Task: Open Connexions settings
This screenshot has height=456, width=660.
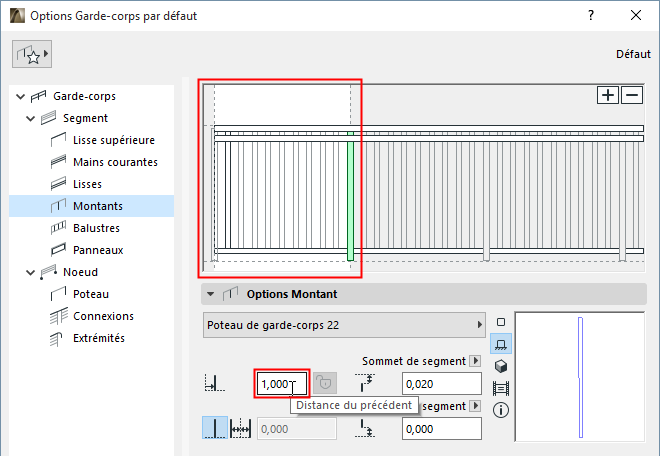Action: point(104,316)
